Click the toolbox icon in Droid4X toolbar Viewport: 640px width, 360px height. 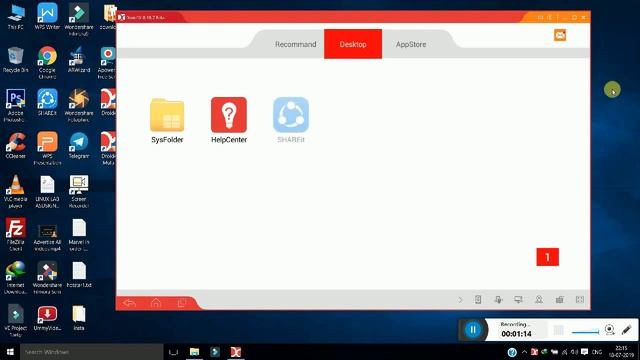[x=560, y=300]
